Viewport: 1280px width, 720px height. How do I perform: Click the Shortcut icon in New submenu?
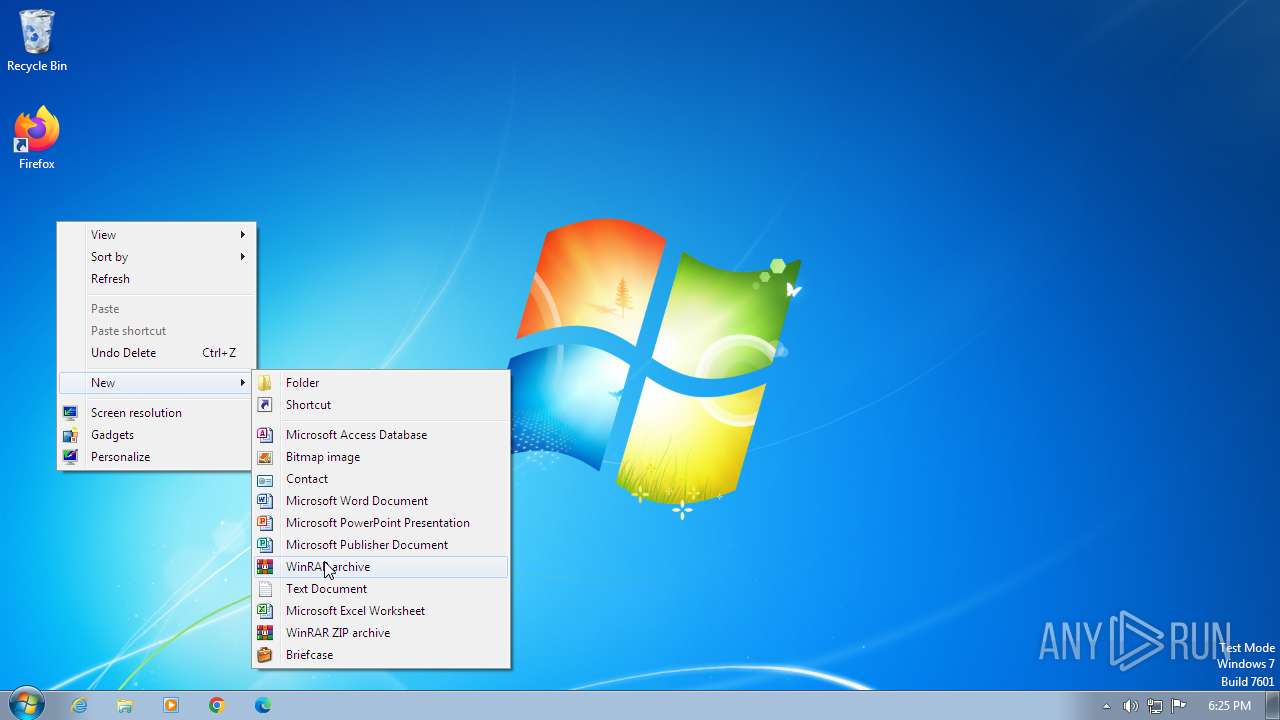(x=265, y=405)
